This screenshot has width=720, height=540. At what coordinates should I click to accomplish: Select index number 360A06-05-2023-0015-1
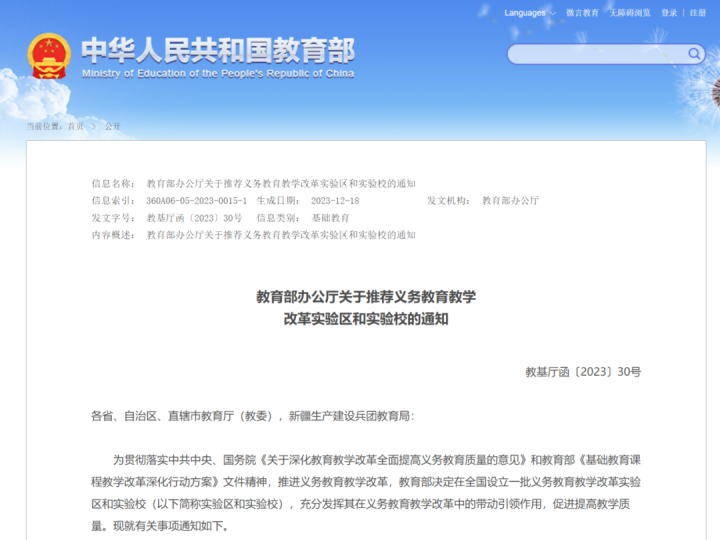pos(197,201)
